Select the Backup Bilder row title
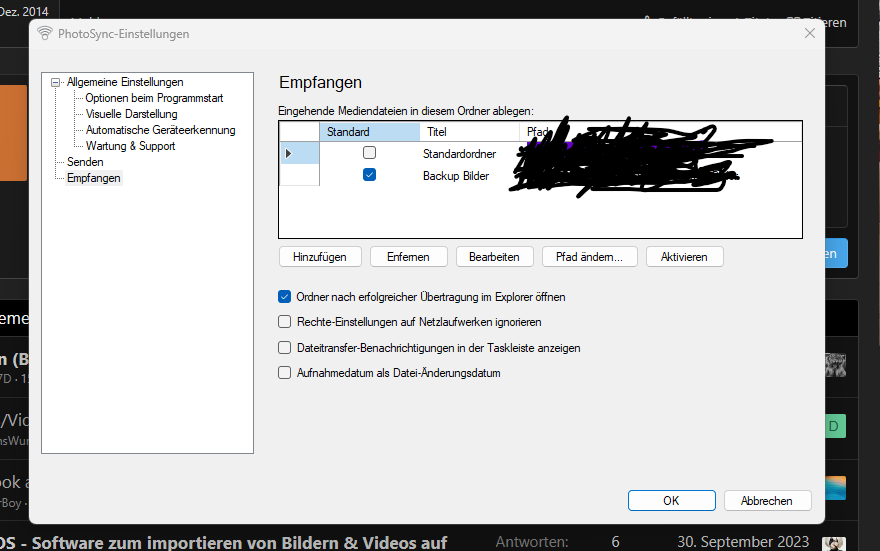 [456, 176]
